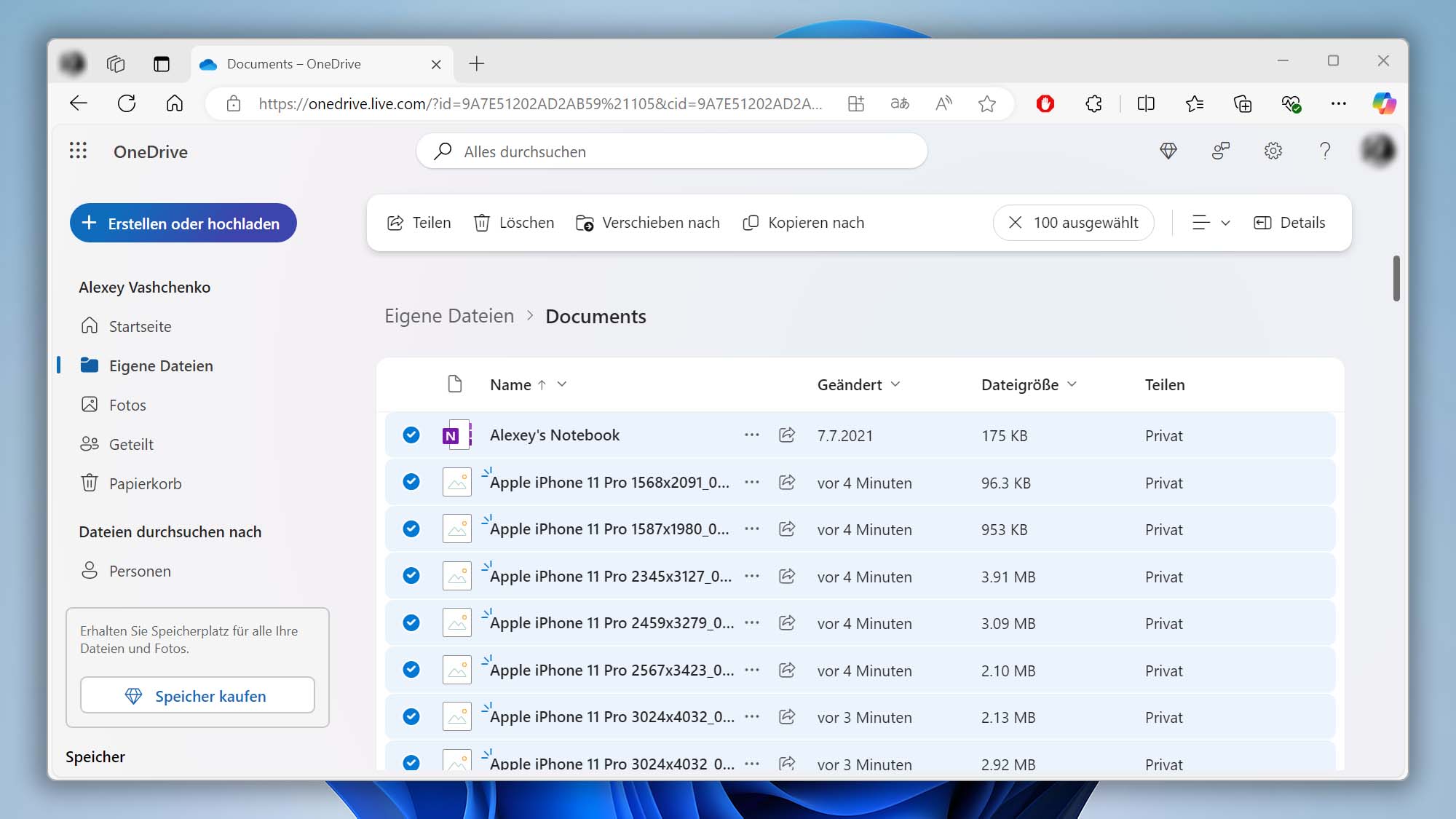Viewport: 1456px width, 819px height.
Task: Uncheck the iPhone 11 Pro 2567x3423 row
Action: pyautogui.click(x=411, y=670)
